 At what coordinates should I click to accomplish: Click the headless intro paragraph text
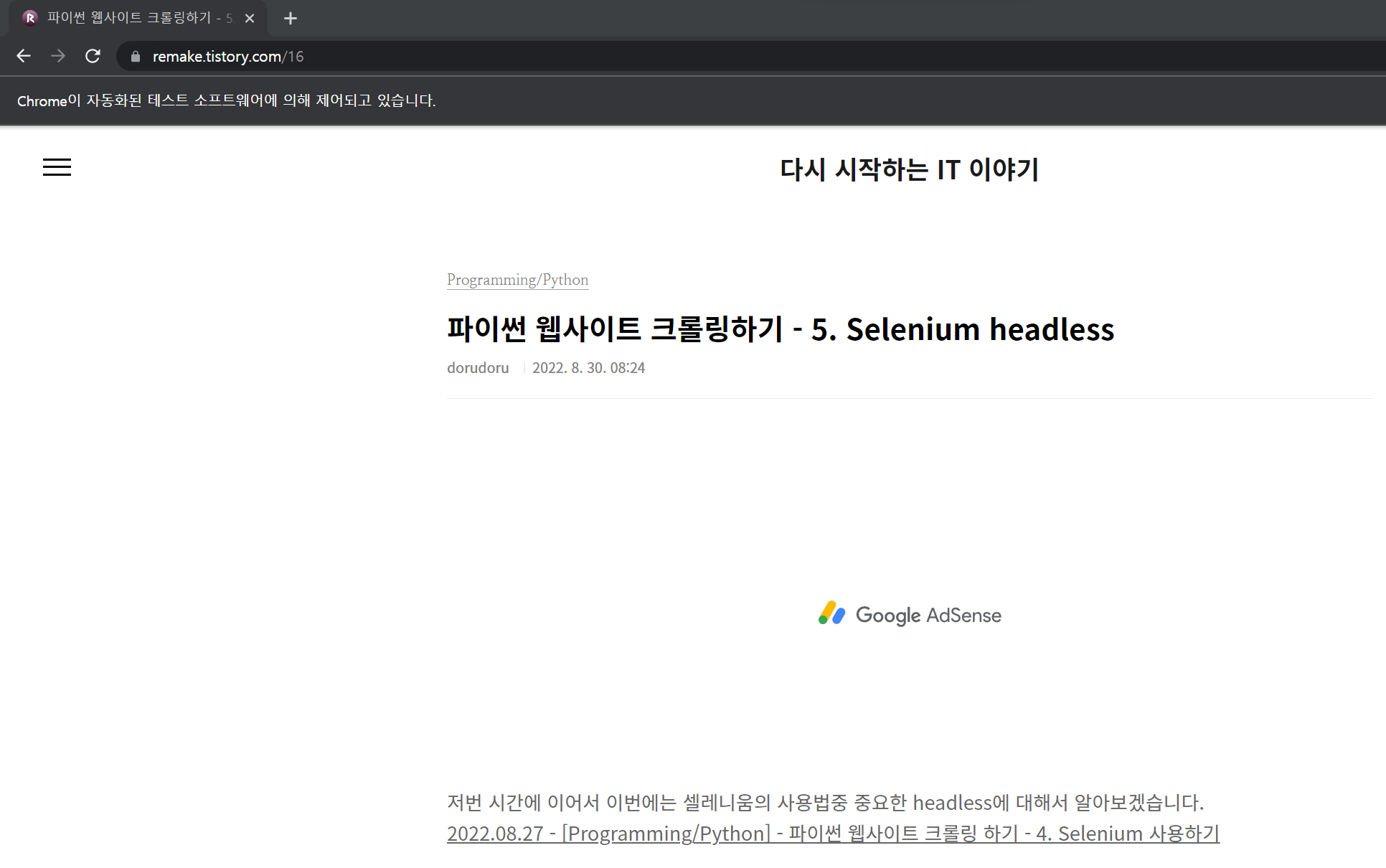point(825,802)
